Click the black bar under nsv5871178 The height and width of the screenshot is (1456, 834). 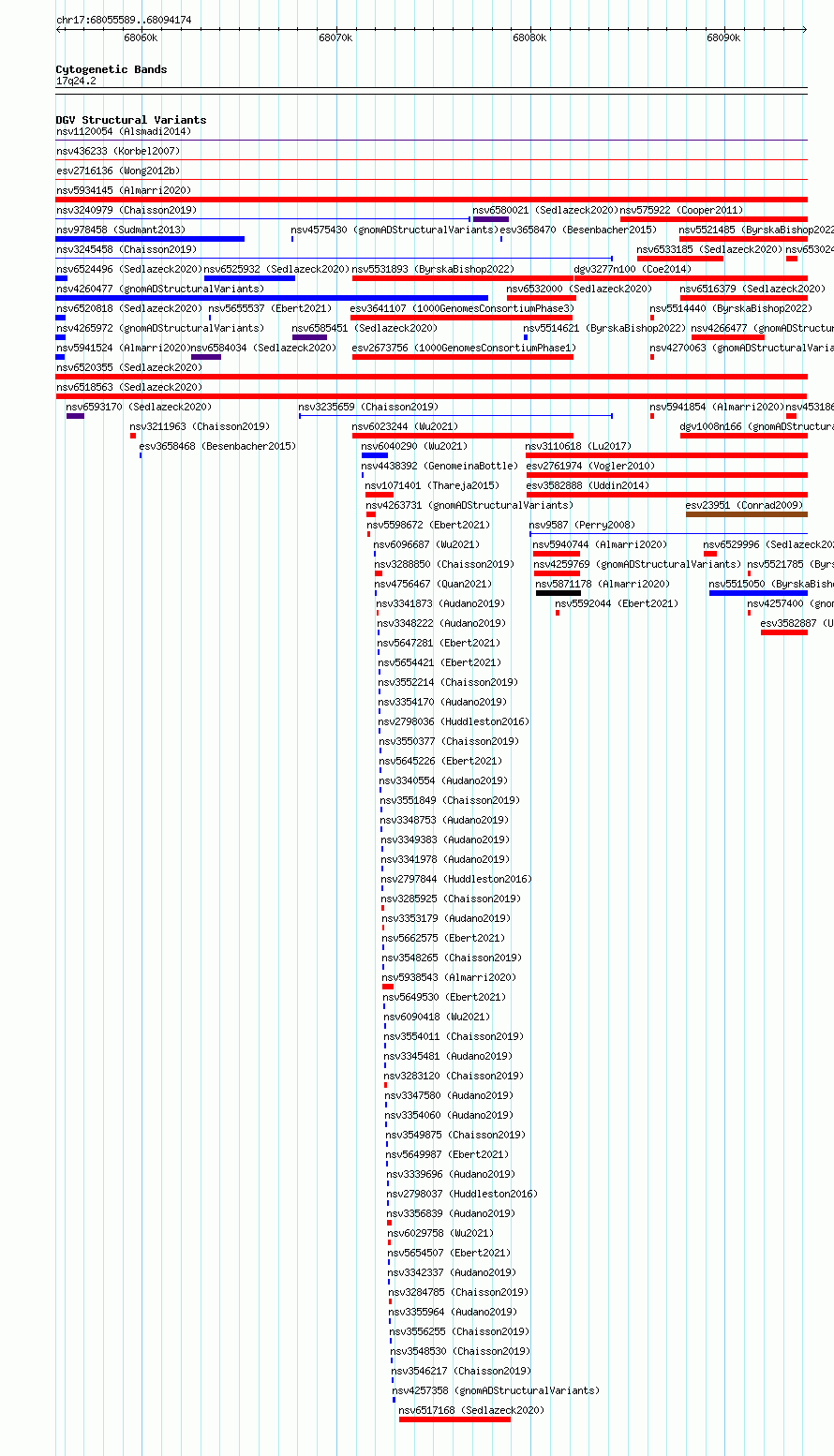(558, 593)
